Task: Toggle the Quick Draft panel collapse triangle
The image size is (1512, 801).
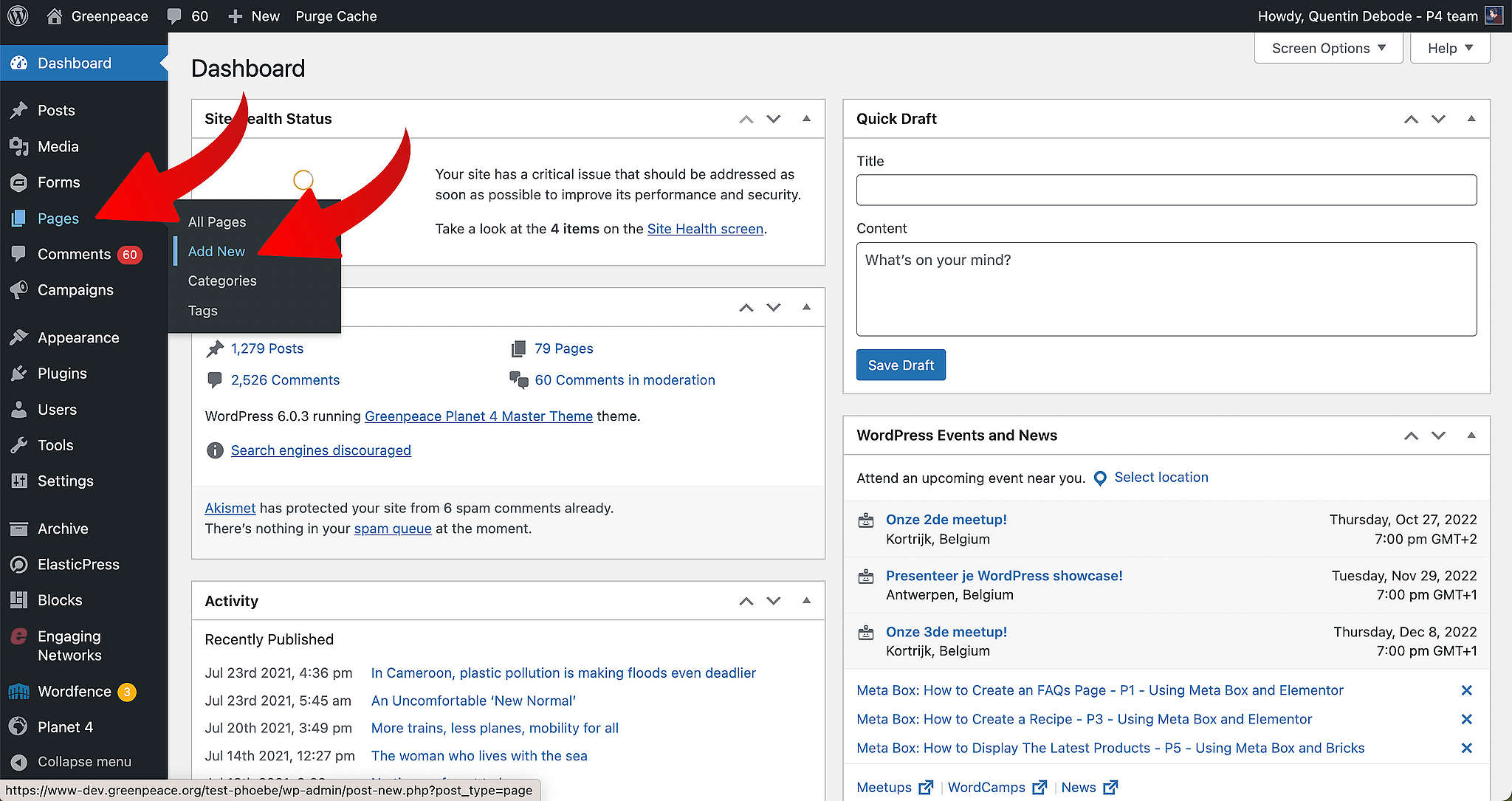Action: (1471, 119)
